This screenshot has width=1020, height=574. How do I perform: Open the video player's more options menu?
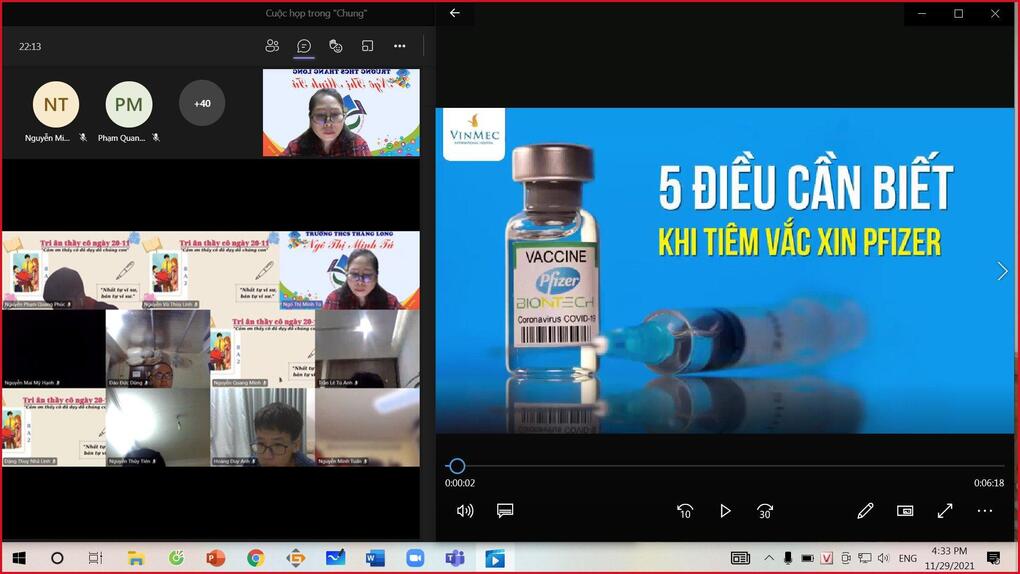coord(985,511)
